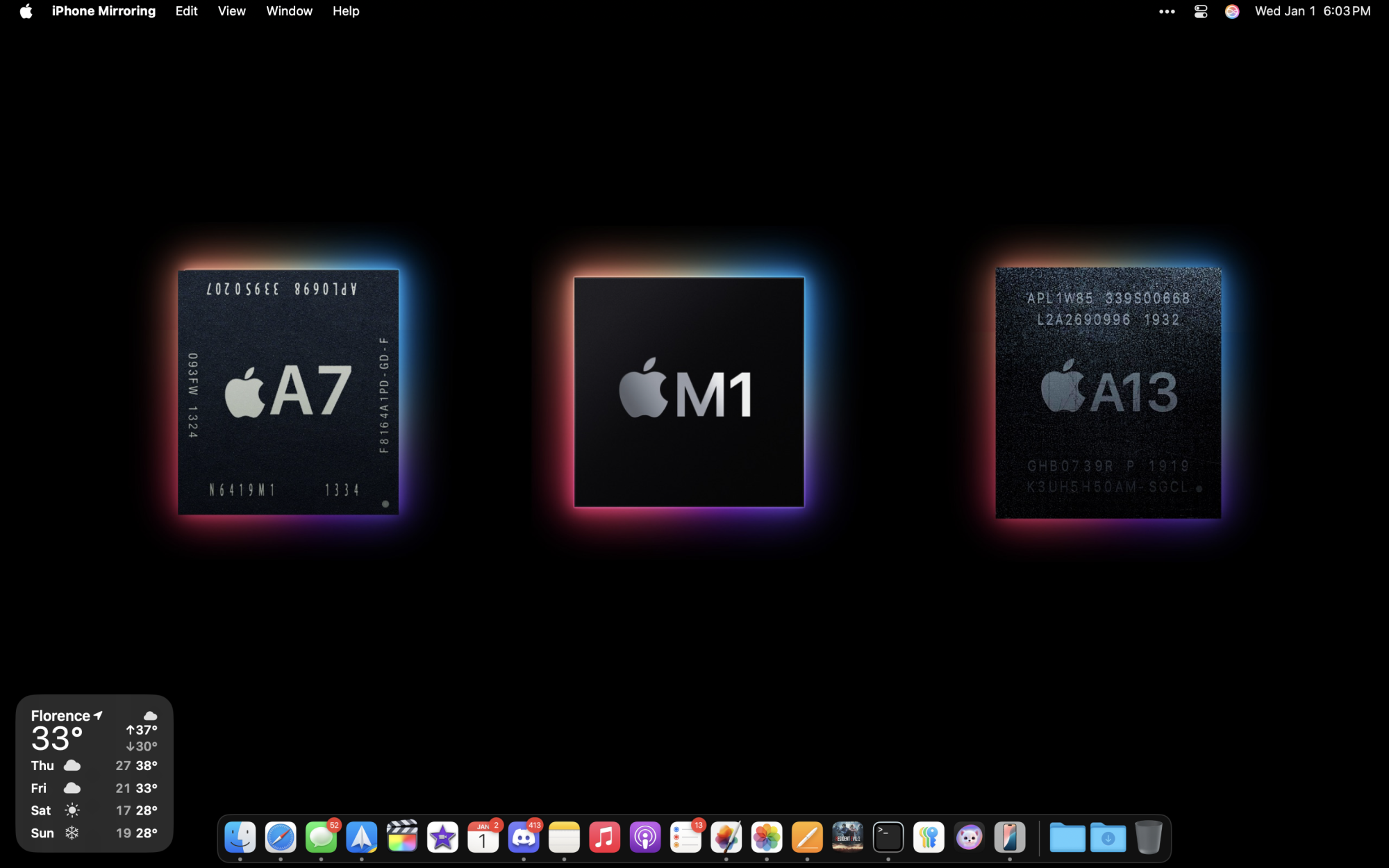Open Florence weather widget

click(x=94, y=773)
